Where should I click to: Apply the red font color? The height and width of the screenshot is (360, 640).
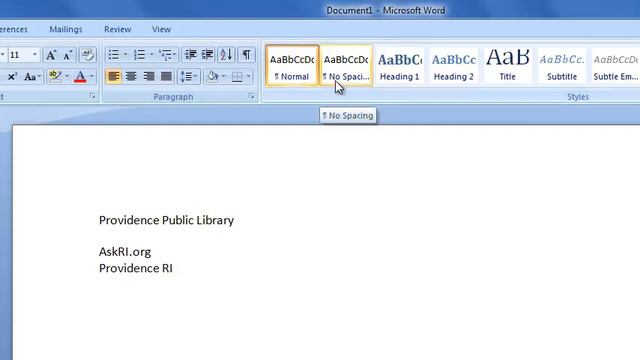pyautogui.click(x=80, y=76)
